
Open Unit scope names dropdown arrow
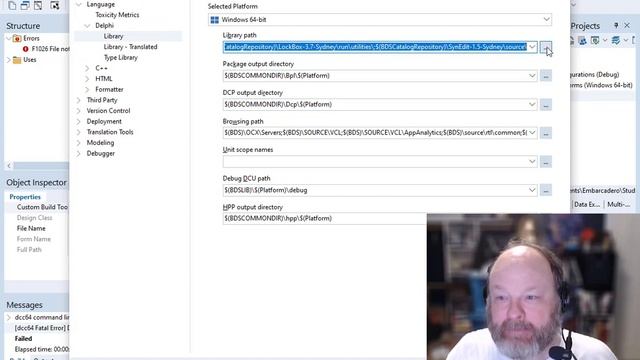click(x=532, y=161)
